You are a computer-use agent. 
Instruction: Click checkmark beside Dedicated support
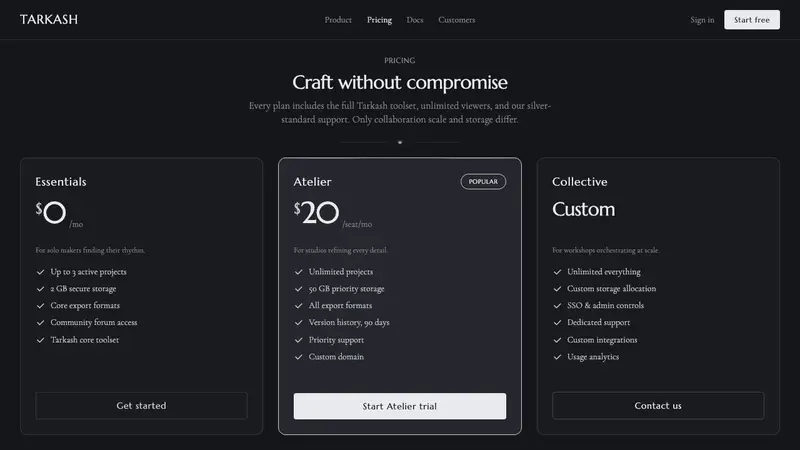[x=557, y=322]
